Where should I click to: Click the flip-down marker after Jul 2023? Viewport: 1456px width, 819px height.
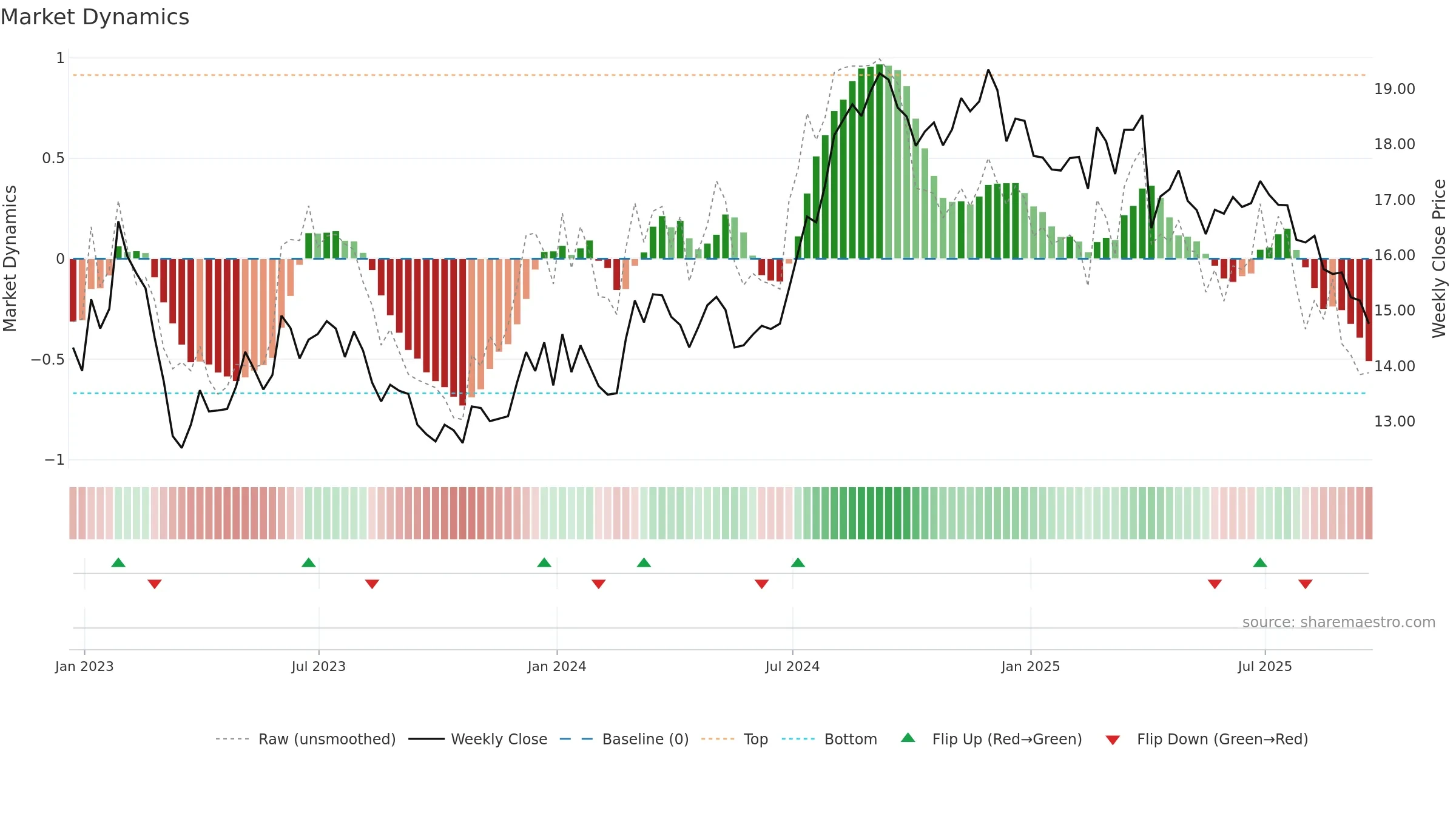372,584
